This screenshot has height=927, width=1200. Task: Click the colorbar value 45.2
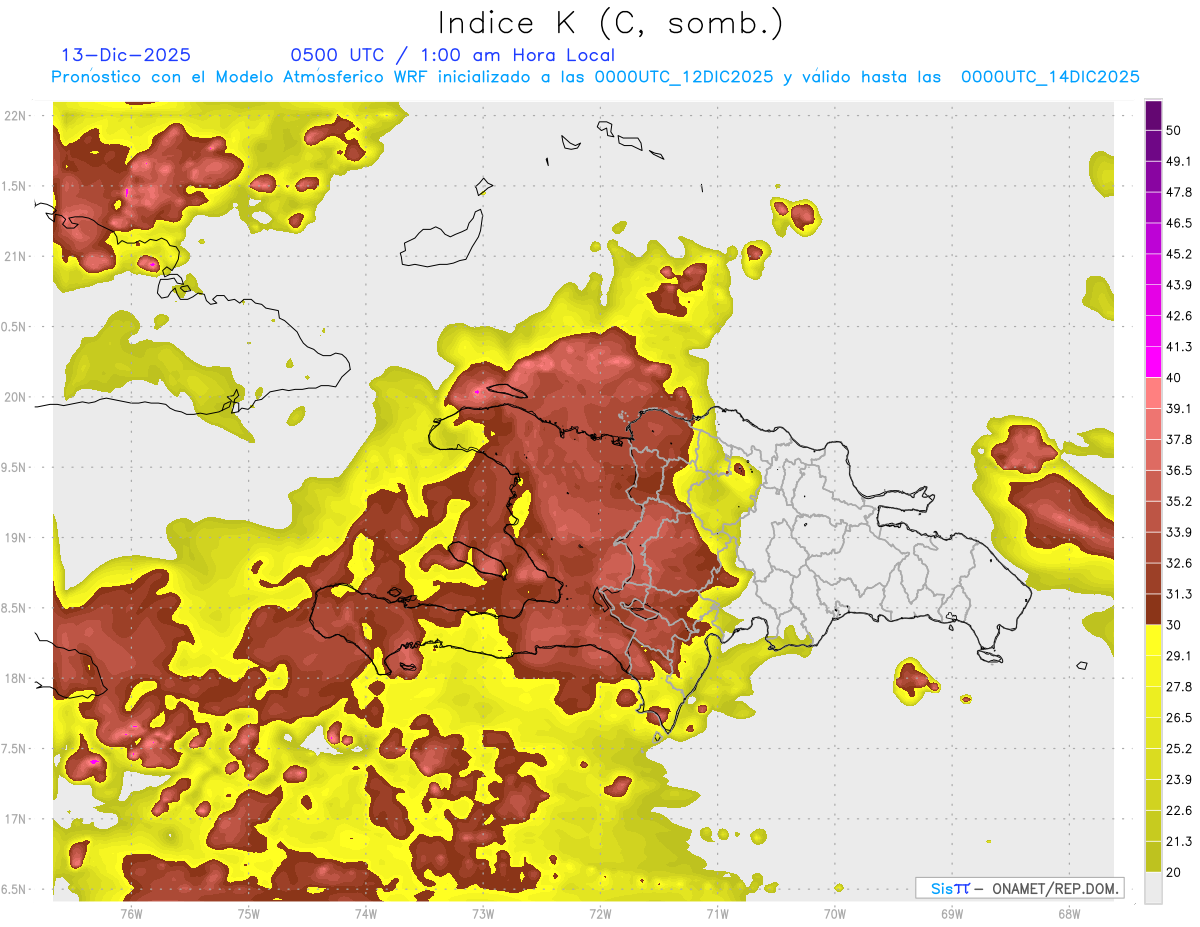pyautogui.click(x=1179, y=254)
